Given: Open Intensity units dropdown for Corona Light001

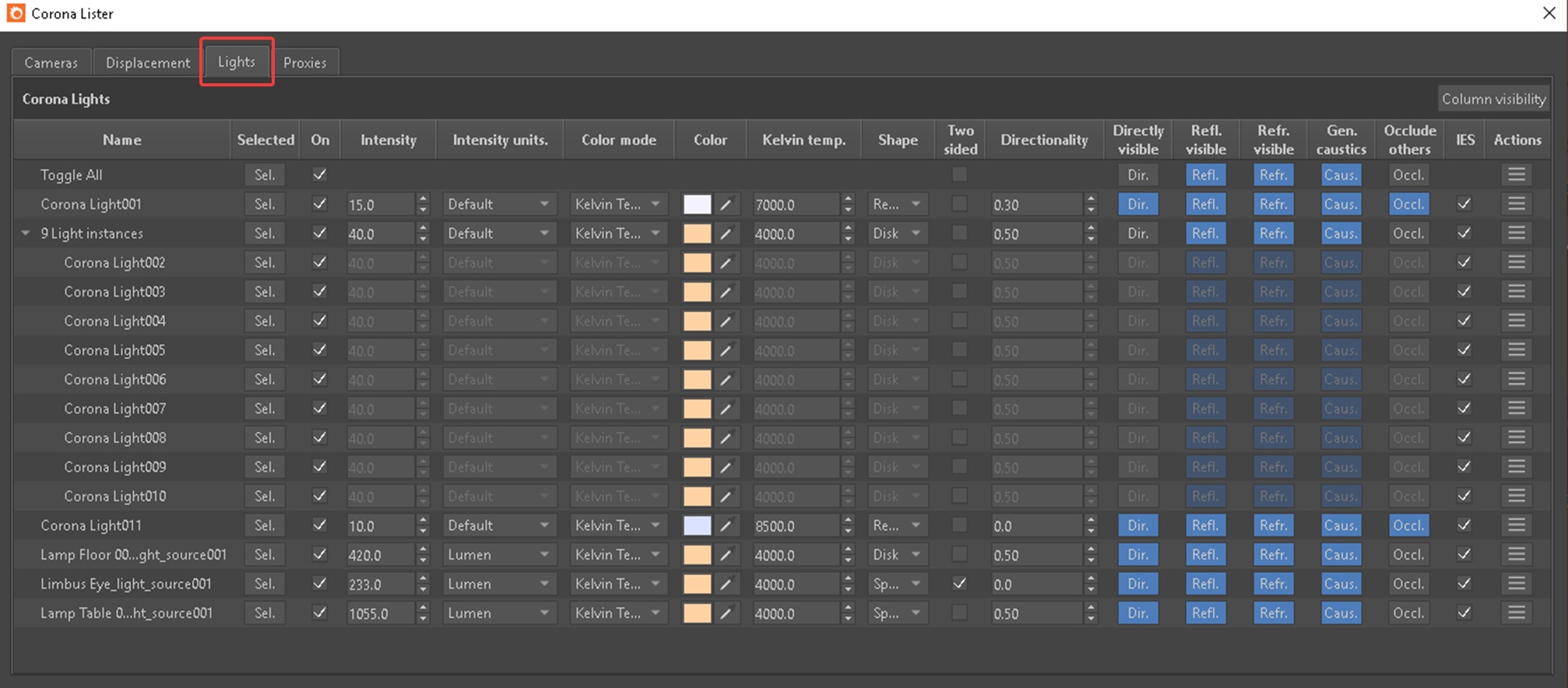Looking at the screenshot, I should pyautogui.click(x=499, y=204).
